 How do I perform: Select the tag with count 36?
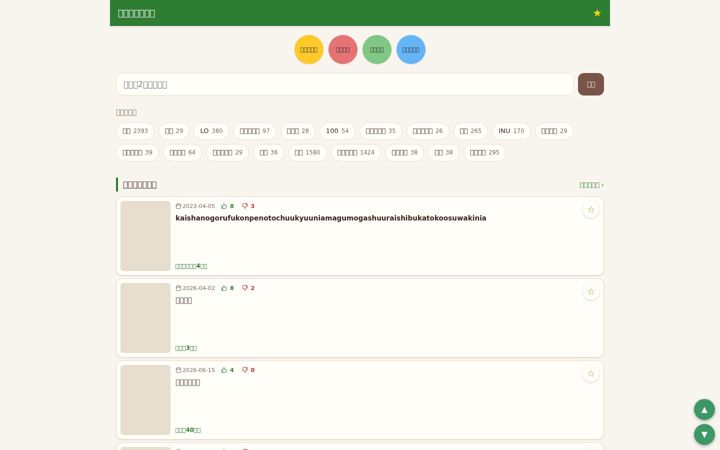coord(269,152)
